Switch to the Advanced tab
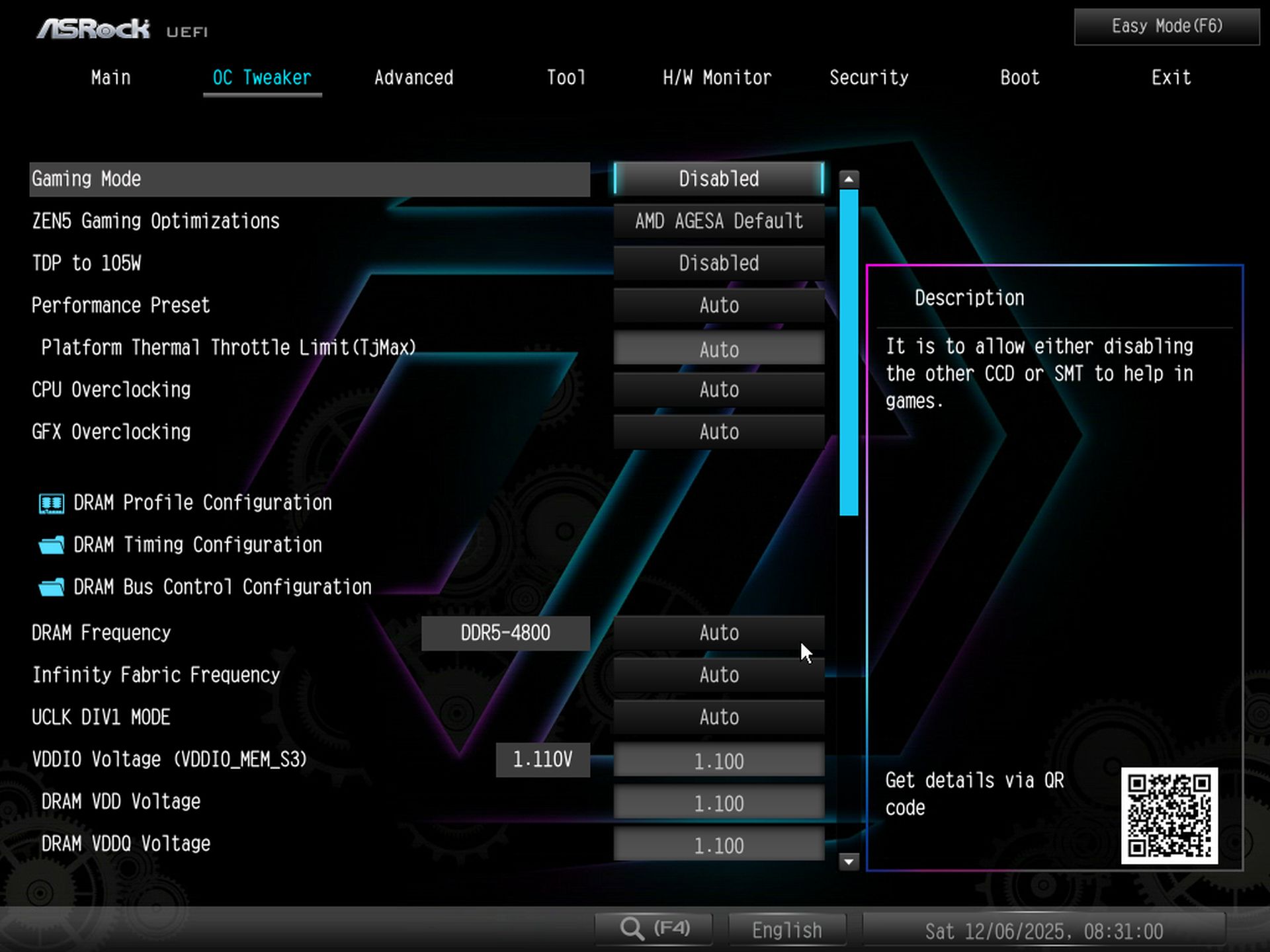Image resolution: width=1270 pixels, height=952 pixels. tap(413, 77)
